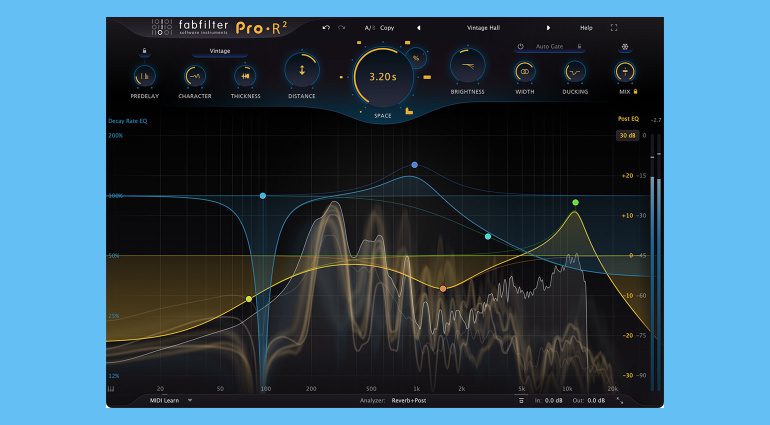
Task: Click the Decay Rate EQ label
Action: pos(128,121)
